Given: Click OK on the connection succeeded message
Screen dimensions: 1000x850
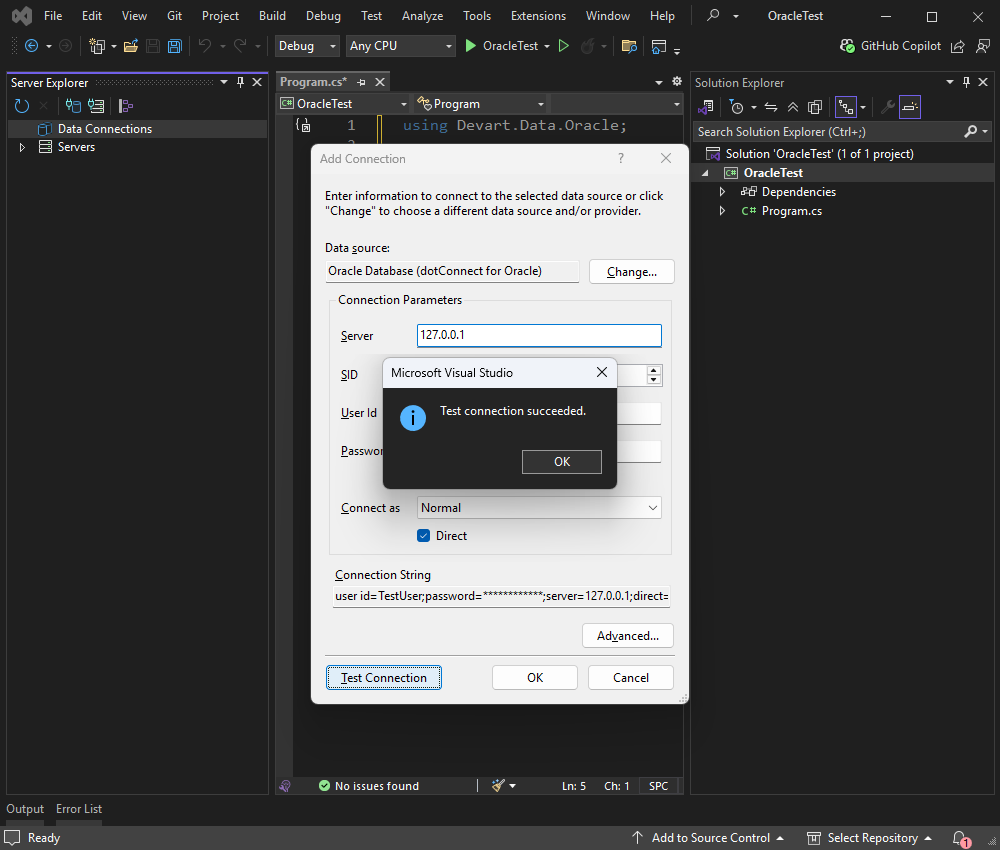Looking at the screenshot, I should click(x=561, y=461).
